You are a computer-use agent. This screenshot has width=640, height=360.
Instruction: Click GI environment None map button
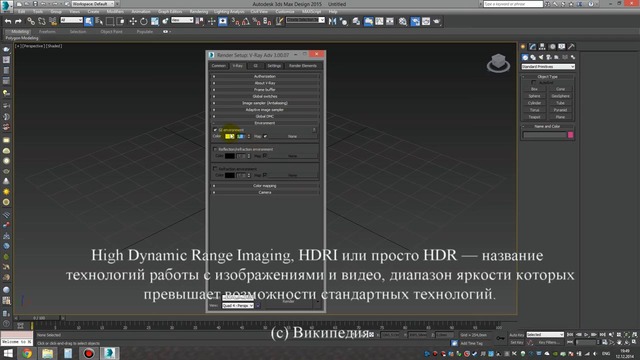click(292, 136)
